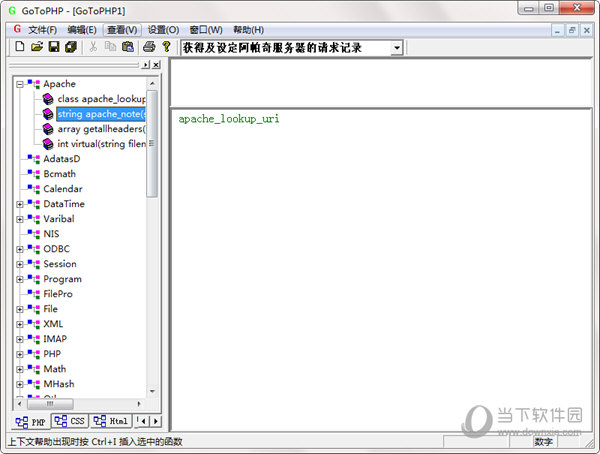Click the Print toolbar icon
This screenshot has width=600, height=454.
pyautogui.click(x=149, y=47)
